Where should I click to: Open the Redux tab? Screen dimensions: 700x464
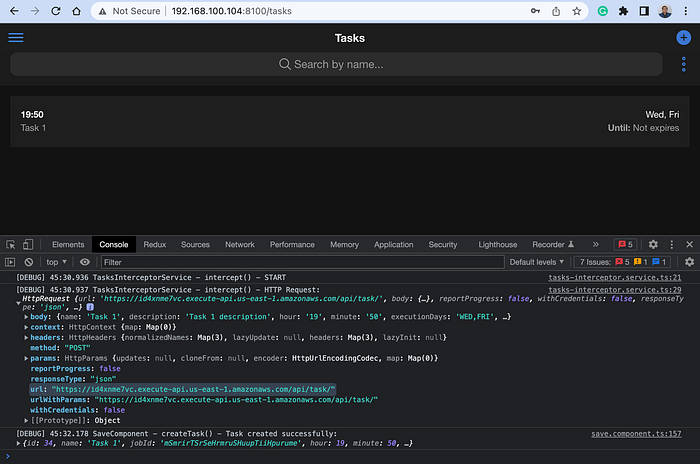[x=154, y=245]
